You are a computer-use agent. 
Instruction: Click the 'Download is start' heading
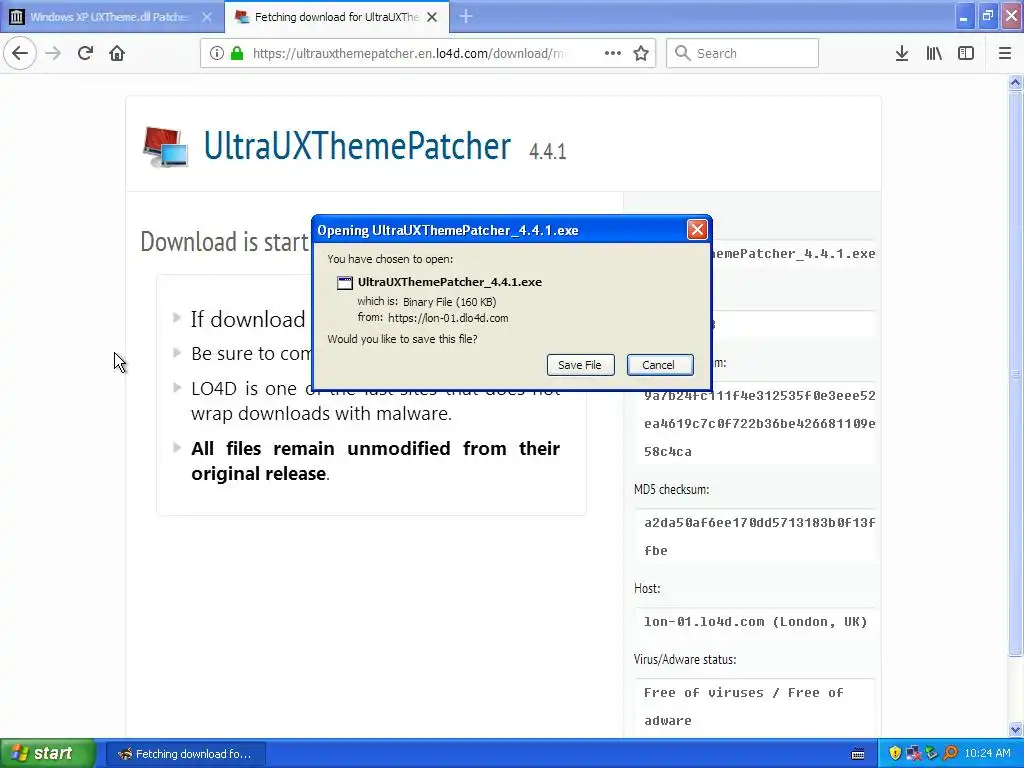224,242
